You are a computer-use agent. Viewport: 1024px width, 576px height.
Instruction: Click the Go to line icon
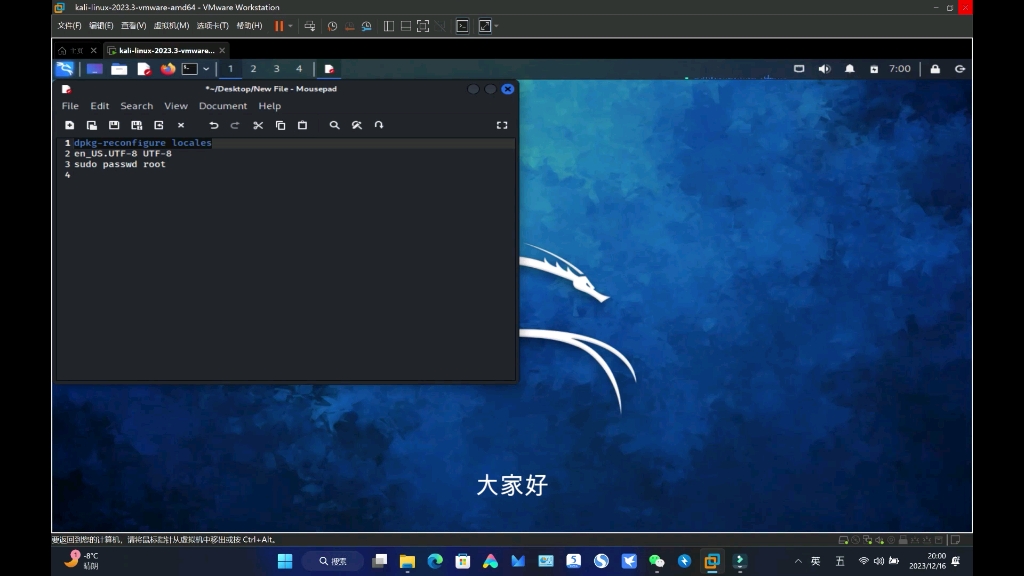[x=379, y=125]
